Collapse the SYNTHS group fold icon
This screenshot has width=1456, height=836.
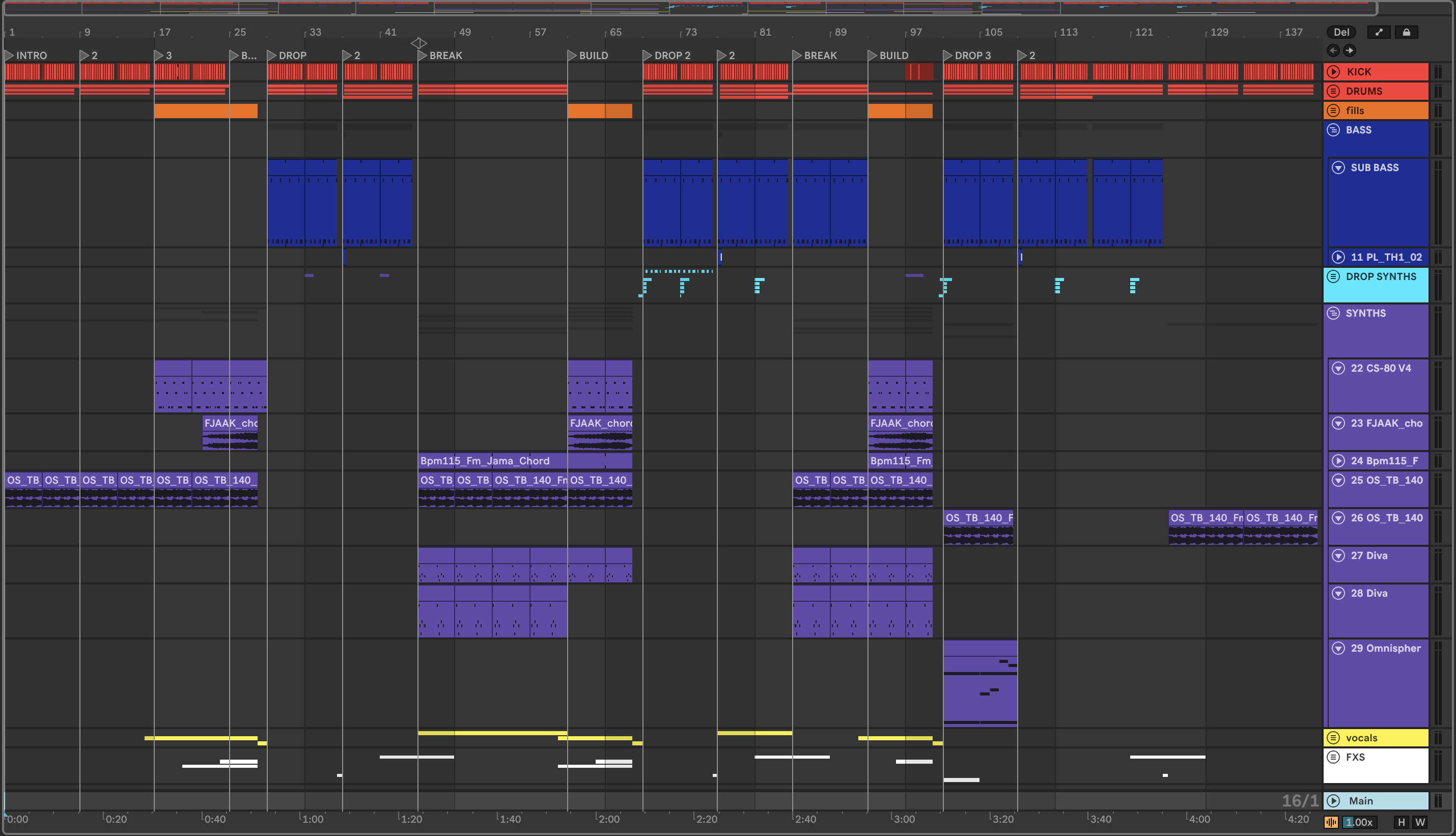(x=1333, y=314)
